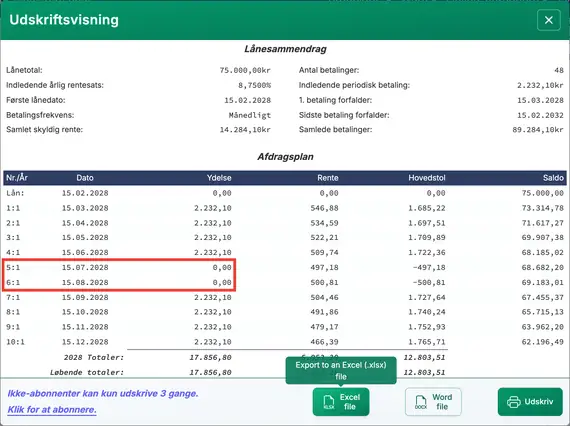Open the 'Klik for at abonnere.' link
The width and height of the screenshot is (570, 426).
52,410
